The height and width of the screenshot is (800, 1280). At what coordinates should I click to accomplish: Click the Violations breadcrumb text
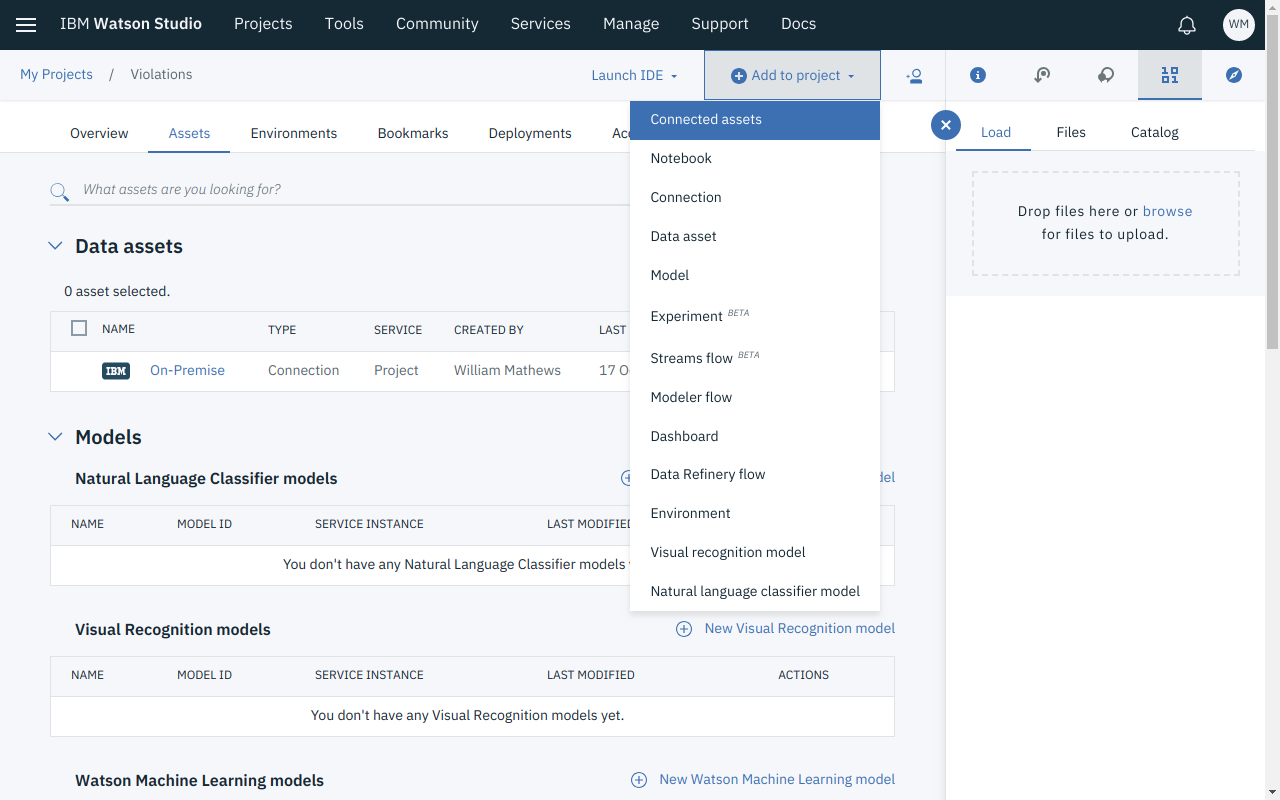click(x=161, y=74)
